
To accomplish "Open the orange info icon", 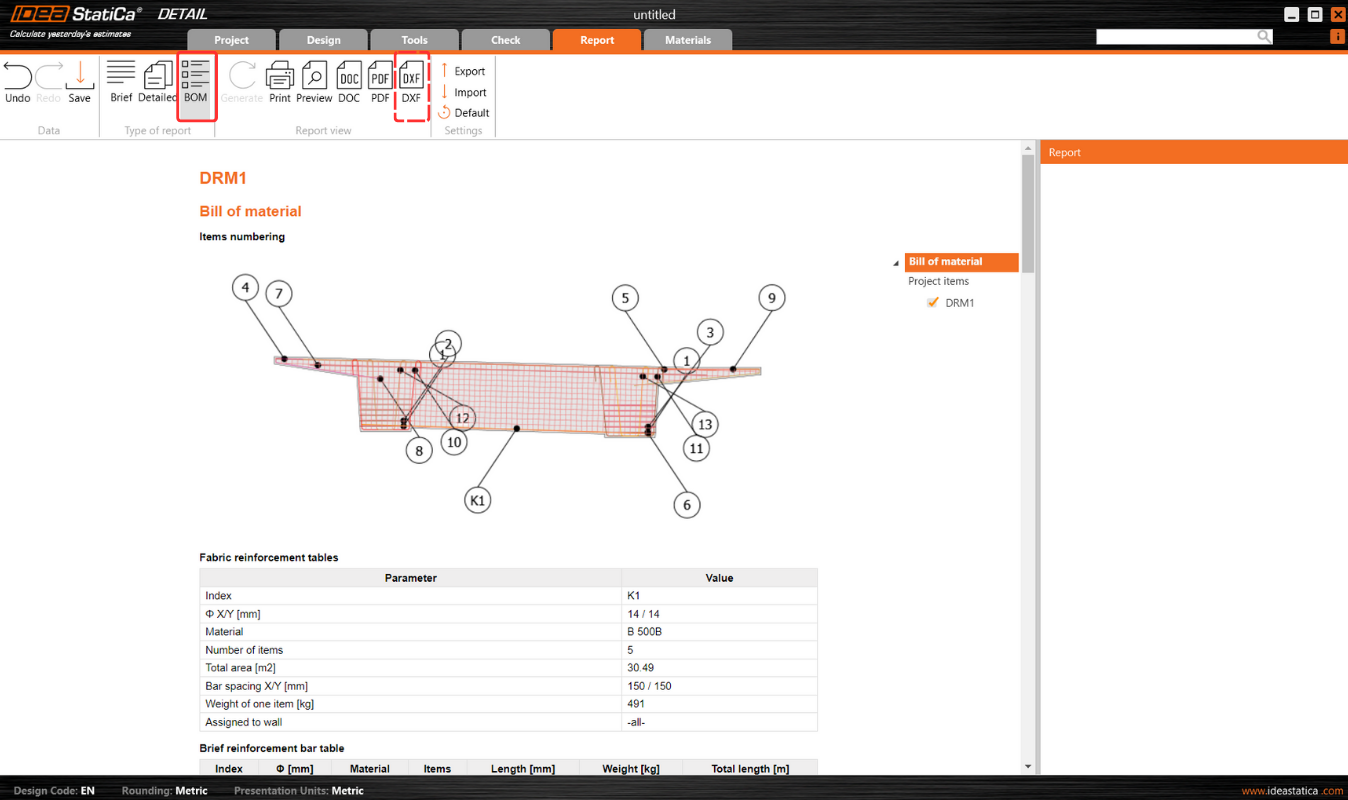I will 1337,37.
